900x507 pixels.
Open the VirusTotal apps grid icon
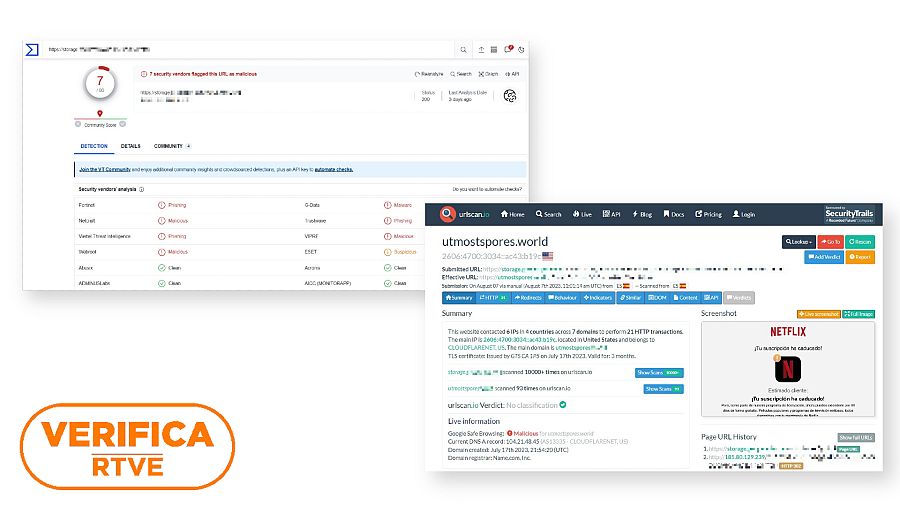pos(494,50)
